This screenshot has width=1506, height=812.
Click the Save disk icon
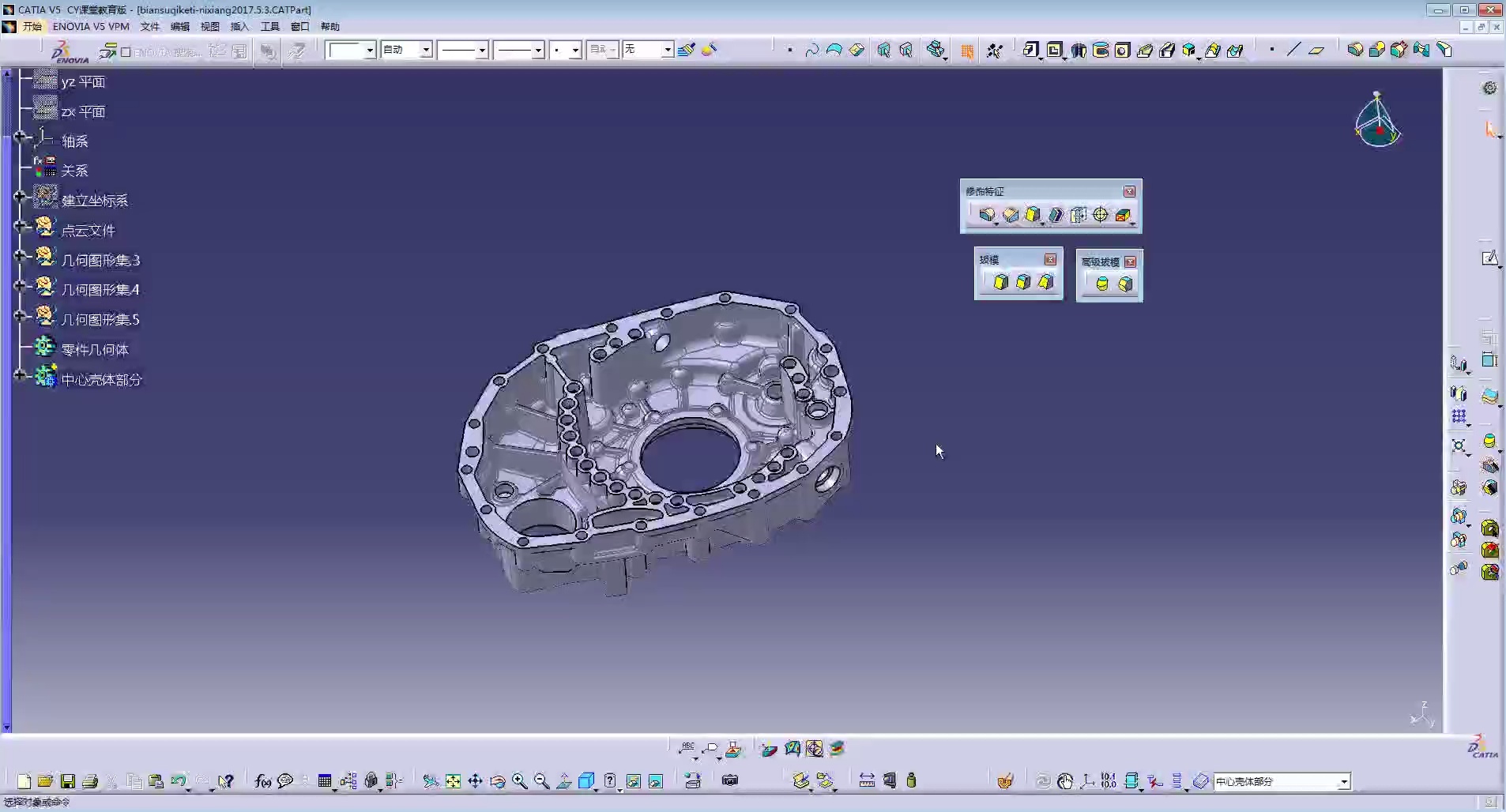point(68,781)
